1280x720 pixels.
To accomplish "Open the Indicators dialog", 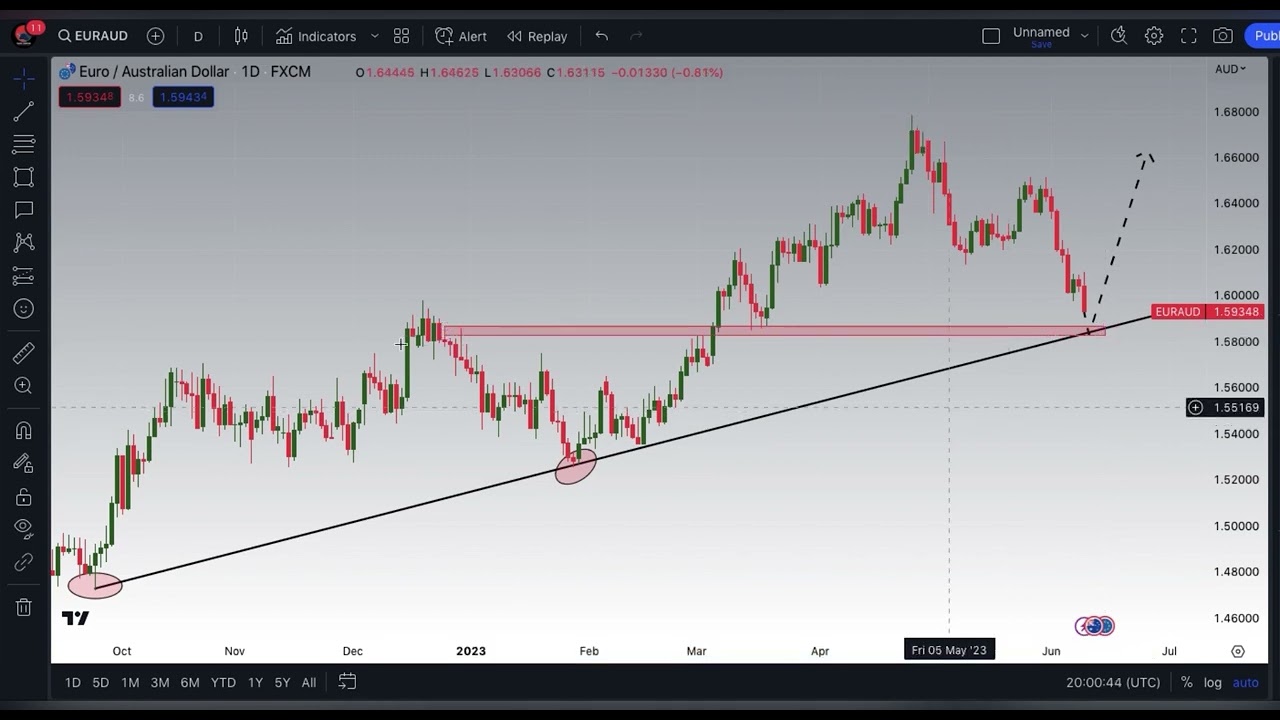I will click(x=316, y=36).
